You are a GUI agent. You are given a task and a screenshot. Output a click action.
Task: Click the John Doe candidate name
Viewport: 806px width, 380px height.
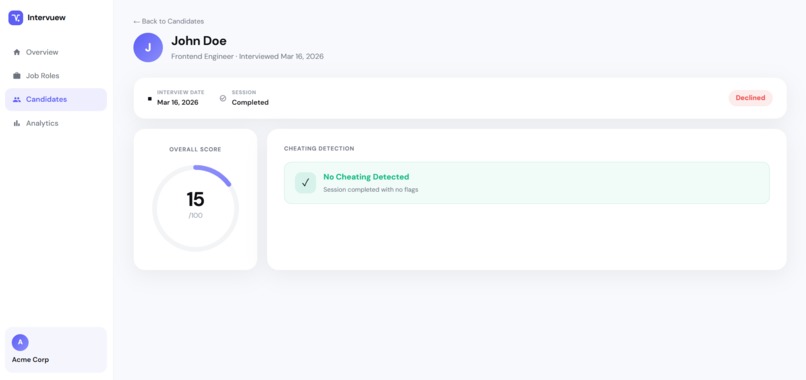199,41
